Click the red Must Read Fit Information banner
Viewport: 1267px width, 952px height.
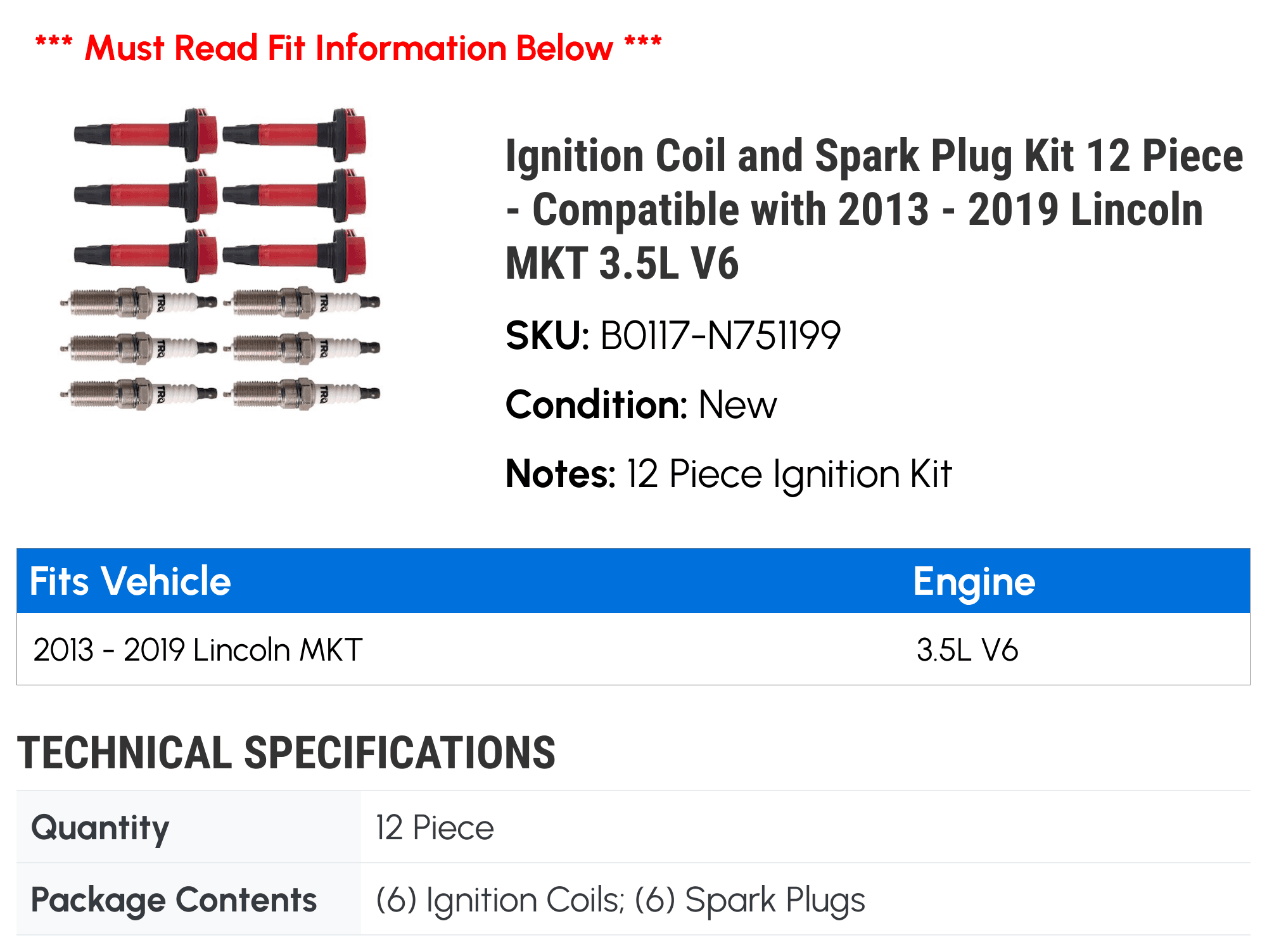pyautogui.click(x=348, y=48)
